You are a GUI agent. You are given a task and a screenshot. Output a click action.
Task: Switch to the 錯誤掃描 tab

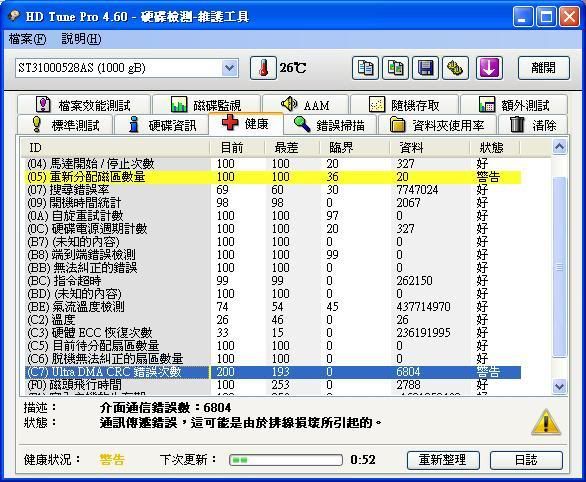tap(331, 124)
